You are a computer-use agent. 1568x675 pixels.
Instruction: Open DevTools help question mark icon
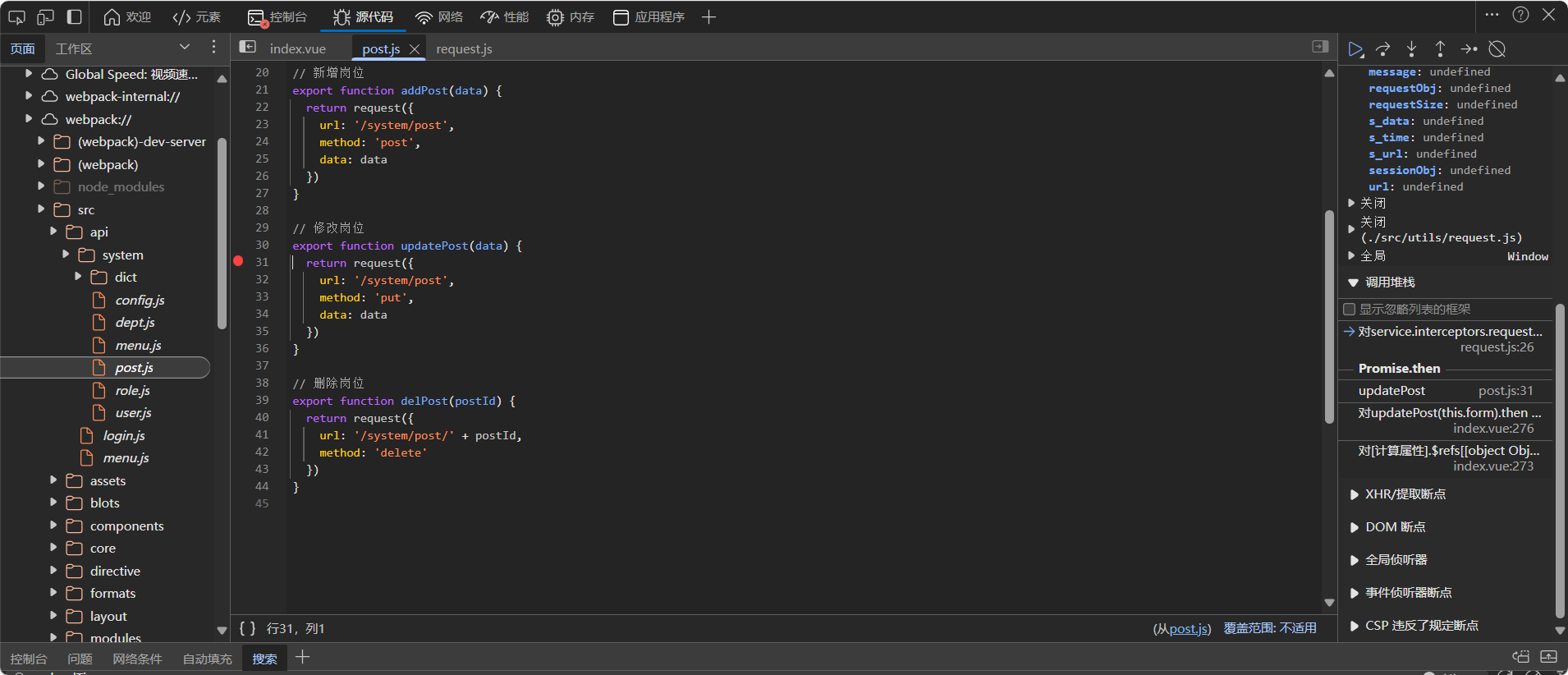pyautogui.click(x=1520, y=15)
